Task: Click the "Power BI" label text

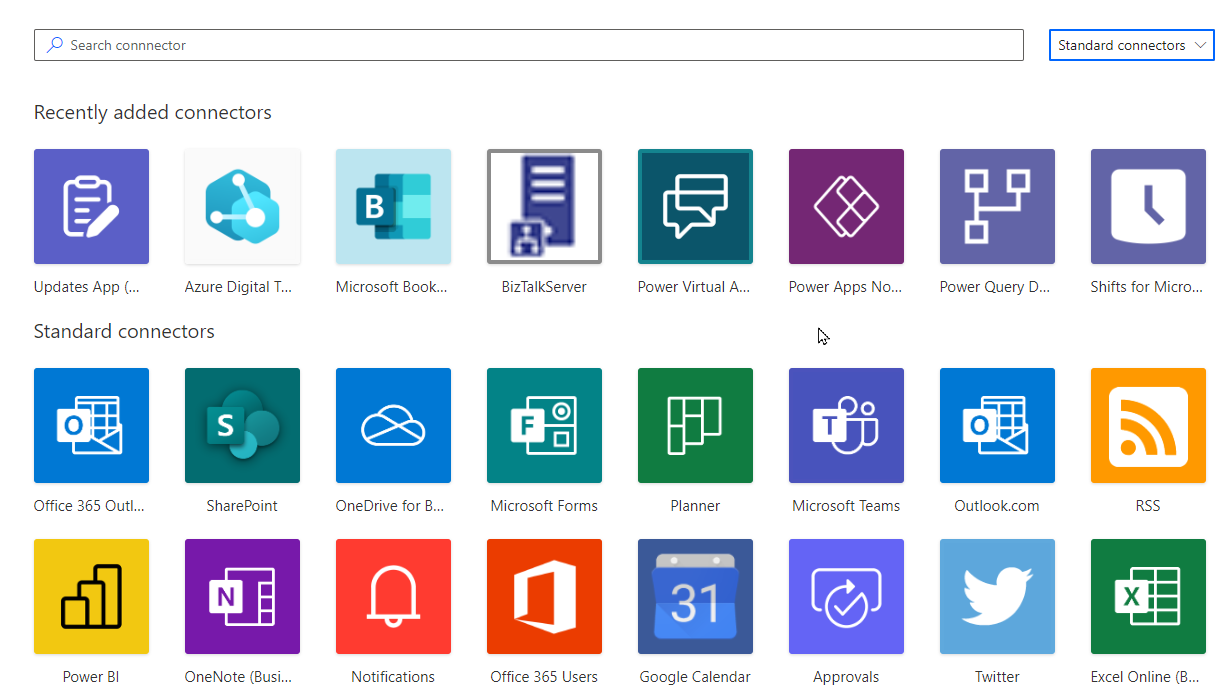Action: click(x=91, y=677)
